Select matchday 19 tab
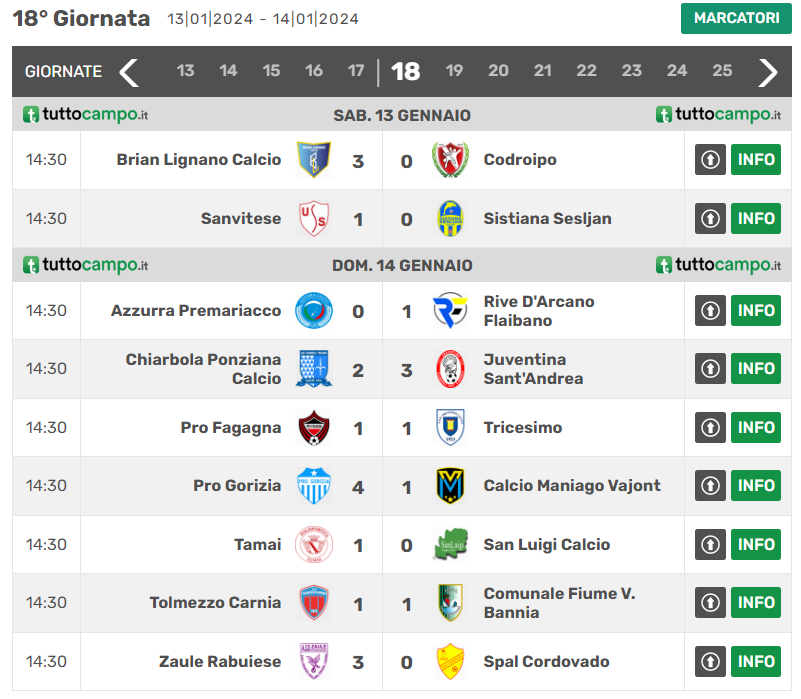The width and height of the screenshot is (801, 699). tap(454, 71)
